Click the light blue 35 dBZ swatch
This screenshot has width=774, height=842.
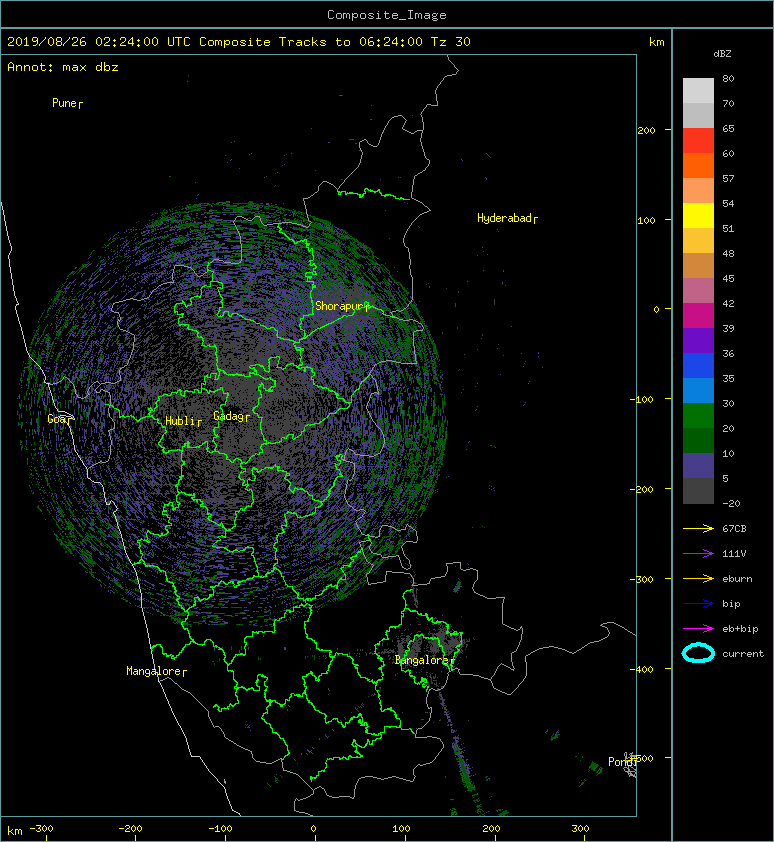698,390
